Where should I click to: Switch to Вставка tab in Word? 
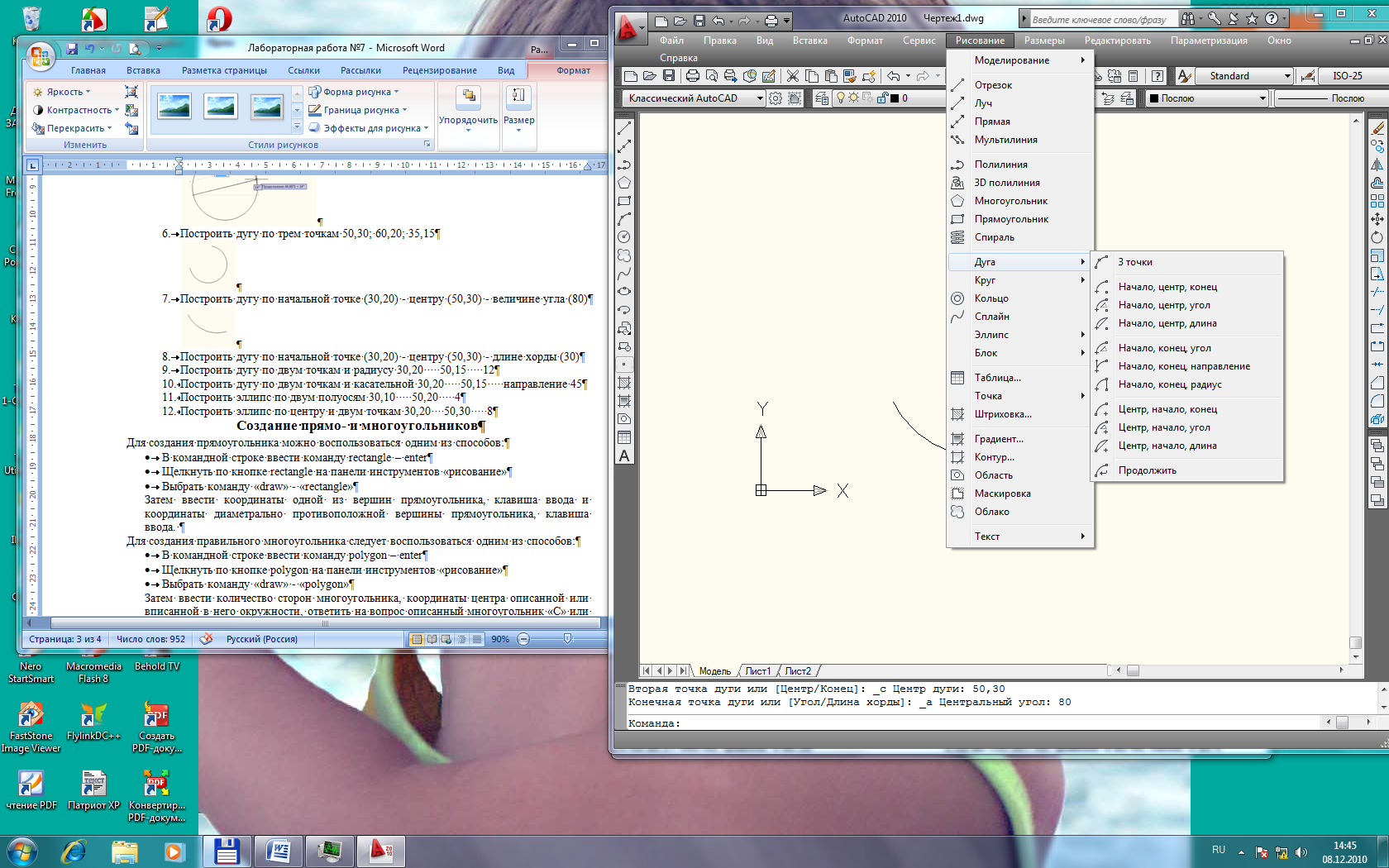point(143,70)
